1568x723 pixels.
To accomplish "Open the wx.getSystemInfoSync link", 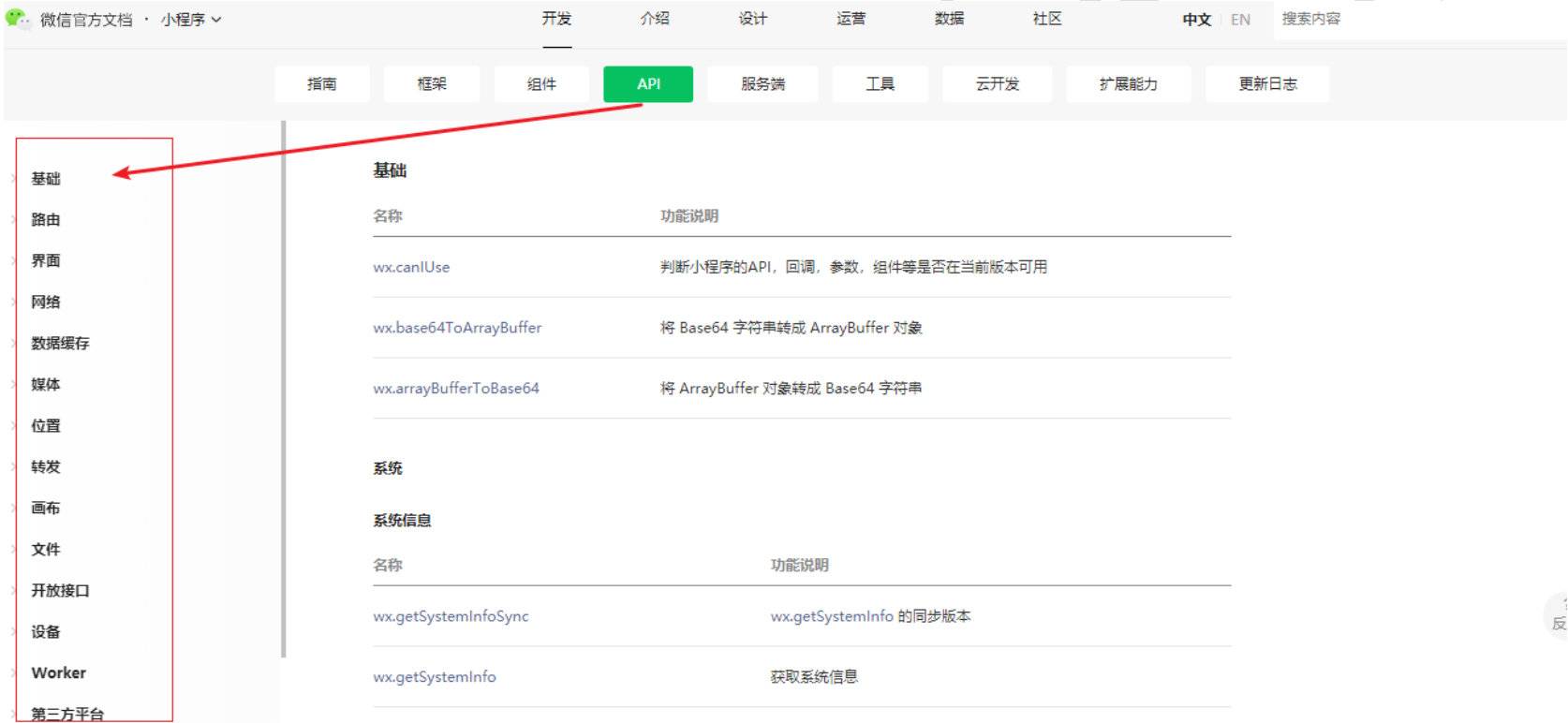I will pos(451,616).
